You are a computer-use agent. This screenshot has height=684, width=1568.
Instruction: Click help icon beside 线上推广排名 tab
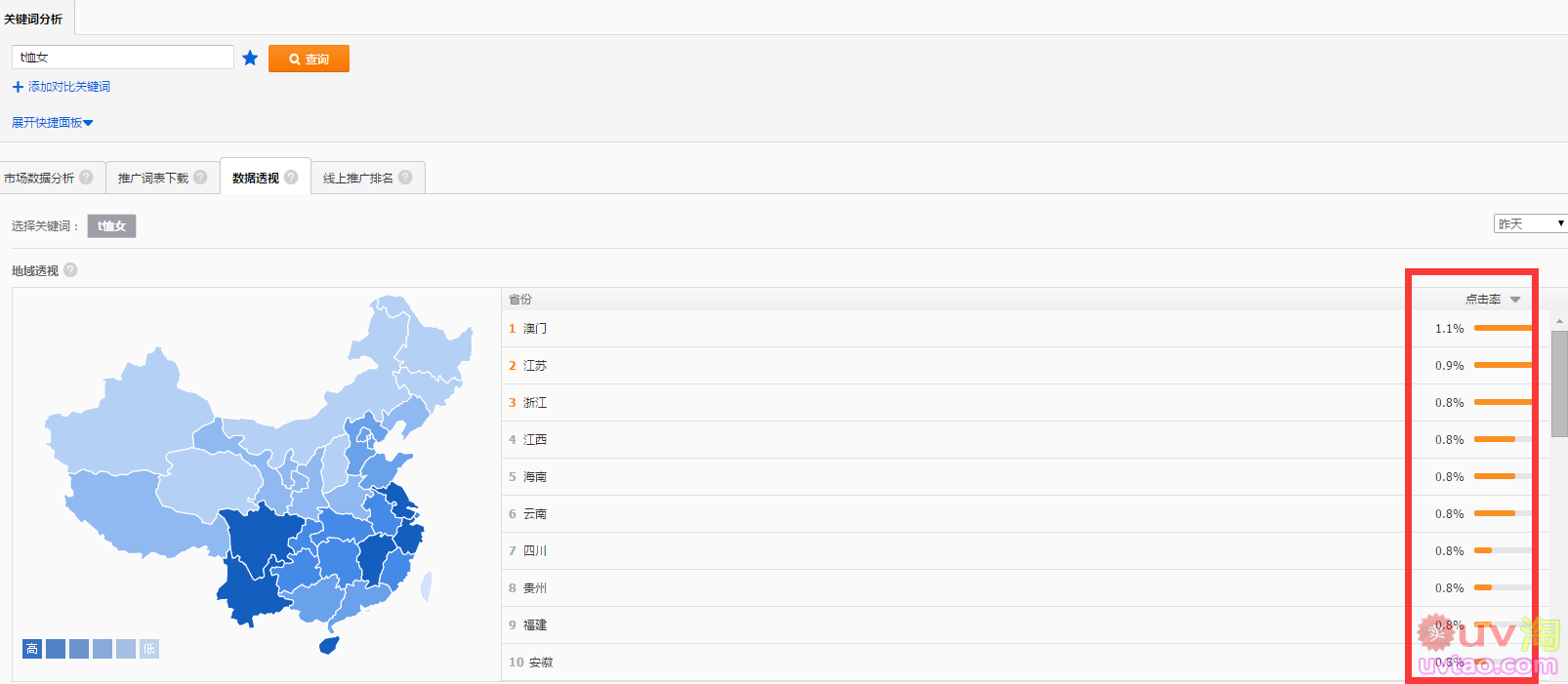(405, 177)
